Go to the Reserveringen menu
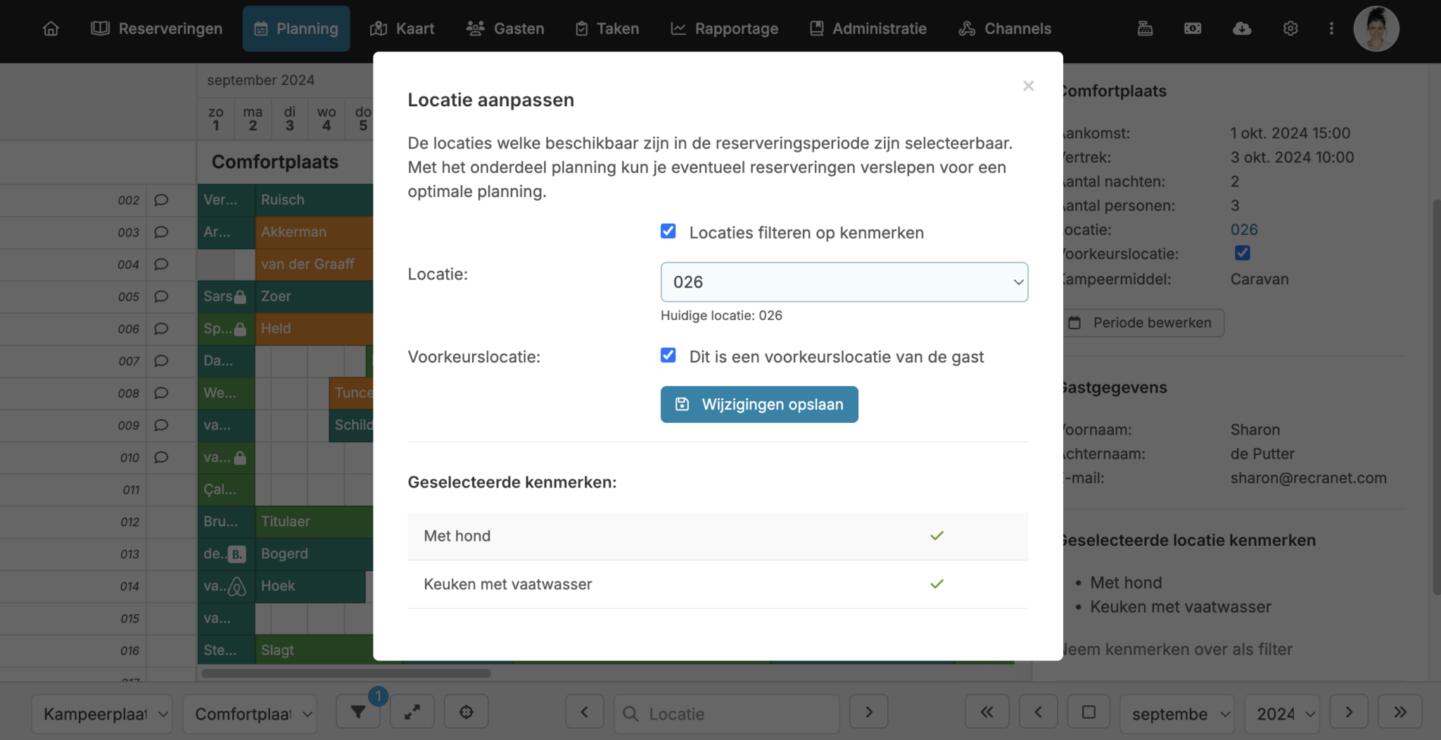 click(x=157, y=28)
